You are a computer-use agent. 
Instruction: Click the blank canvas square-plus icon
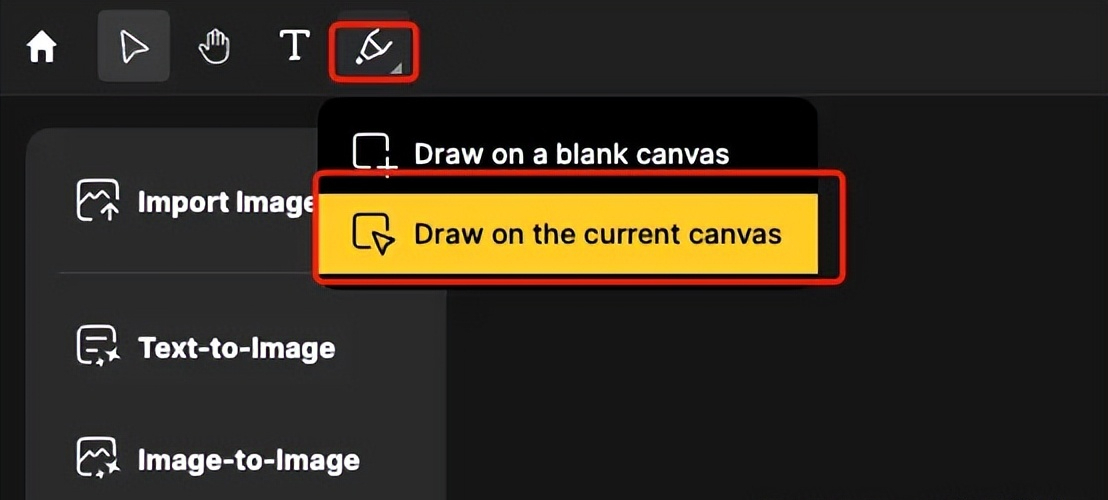[x=373, y=155]
